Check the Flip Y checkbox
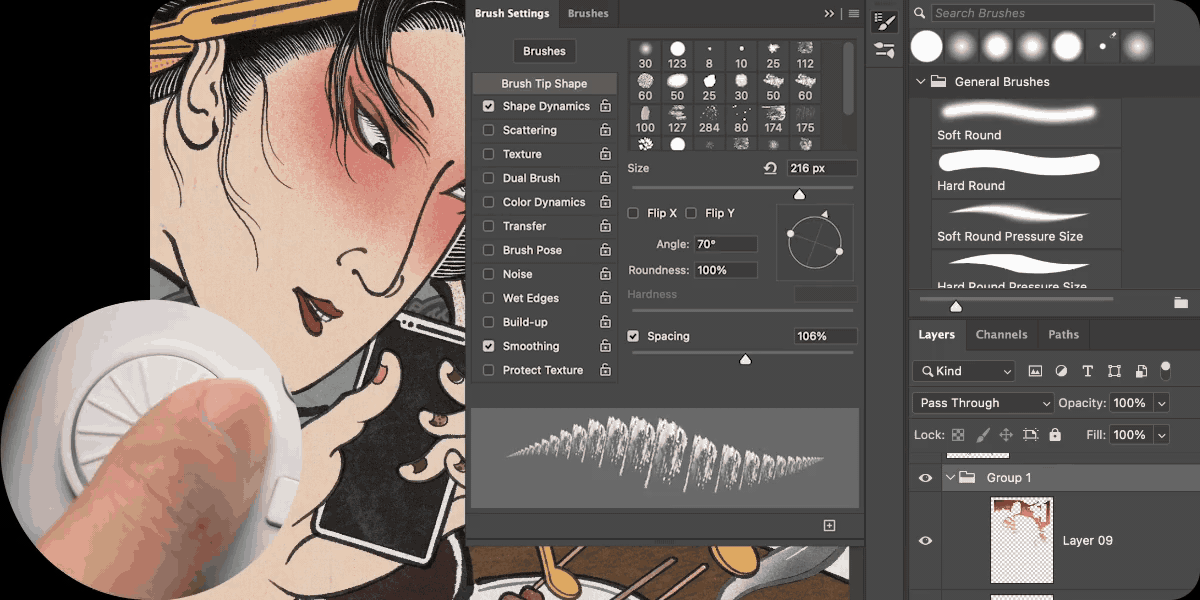The image size is (1200, 600). coord(691,213)
